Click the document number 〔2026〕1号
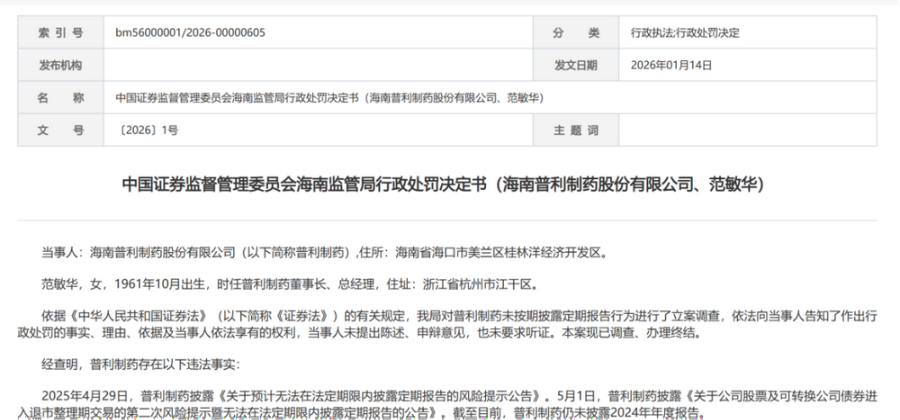900x420 pixels. [x=148, y=130]
